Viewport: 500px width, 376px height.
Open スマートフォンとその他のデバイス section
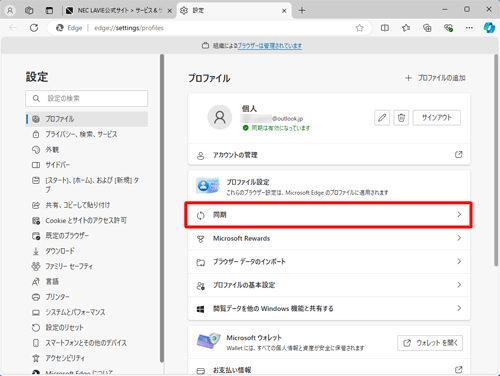(x=87, y=343)
